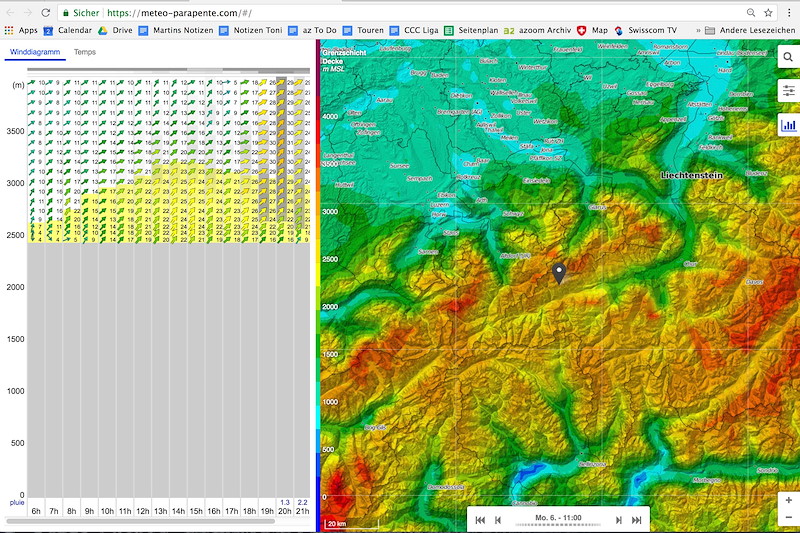Zoom in on the map
The width and height of the screenshot is (800, 533).
tap(788, 500)
